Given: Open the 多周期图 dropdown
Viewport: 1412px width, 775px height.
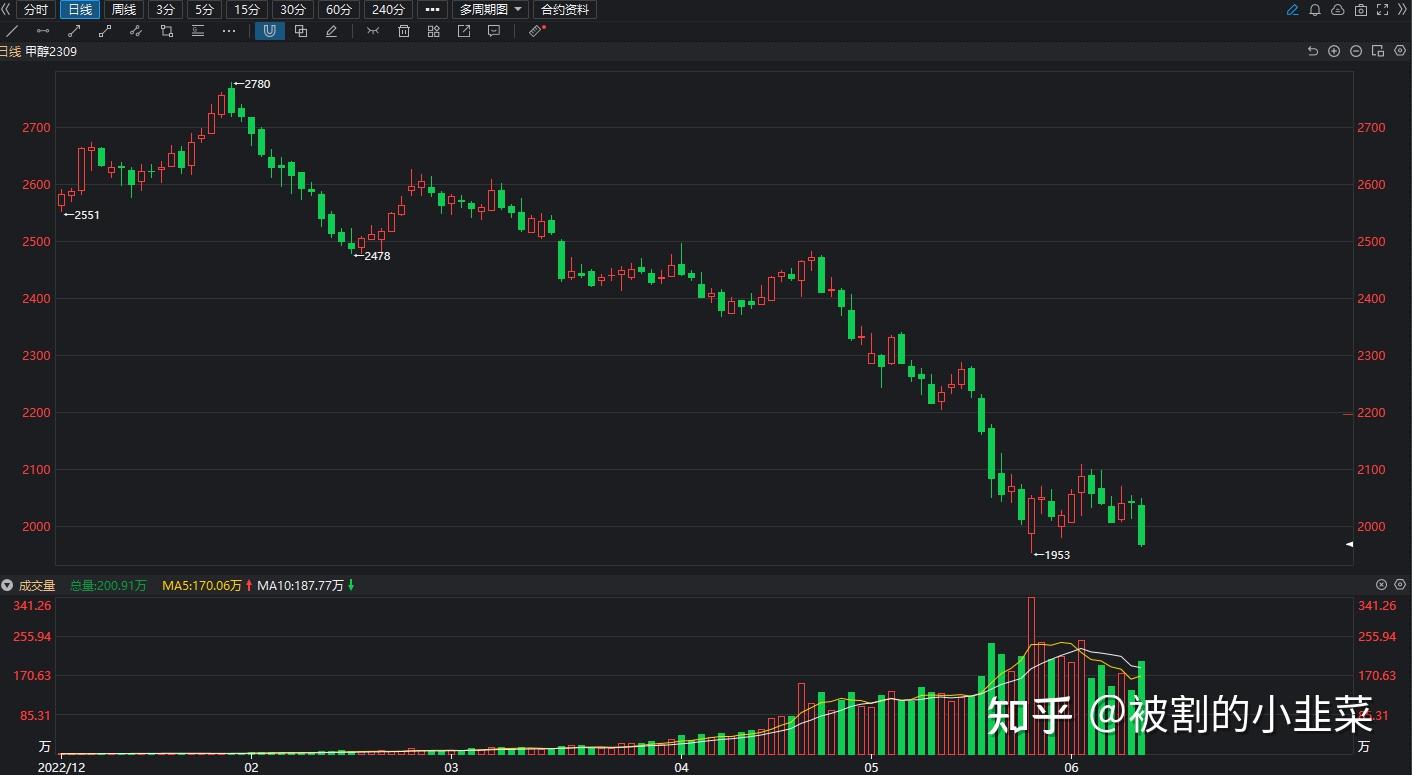Looking at the screenshot, I should [x=489, y=9].
